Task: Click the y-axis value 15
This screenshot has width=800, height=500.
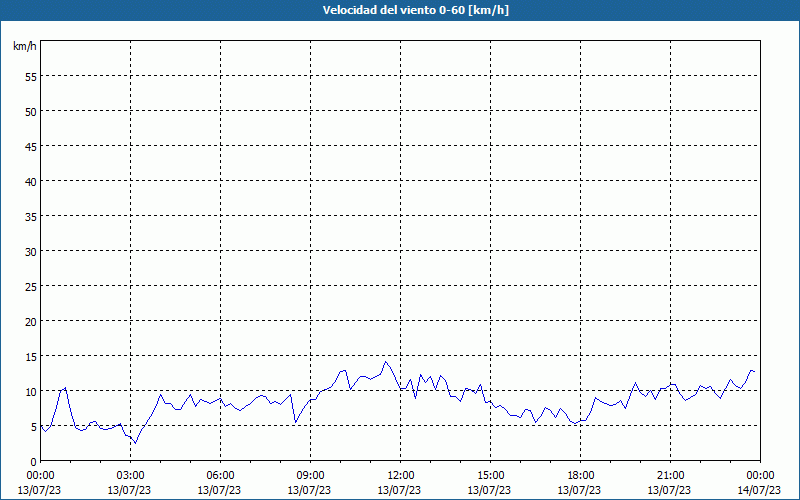Action: click(x=31, y=357)
